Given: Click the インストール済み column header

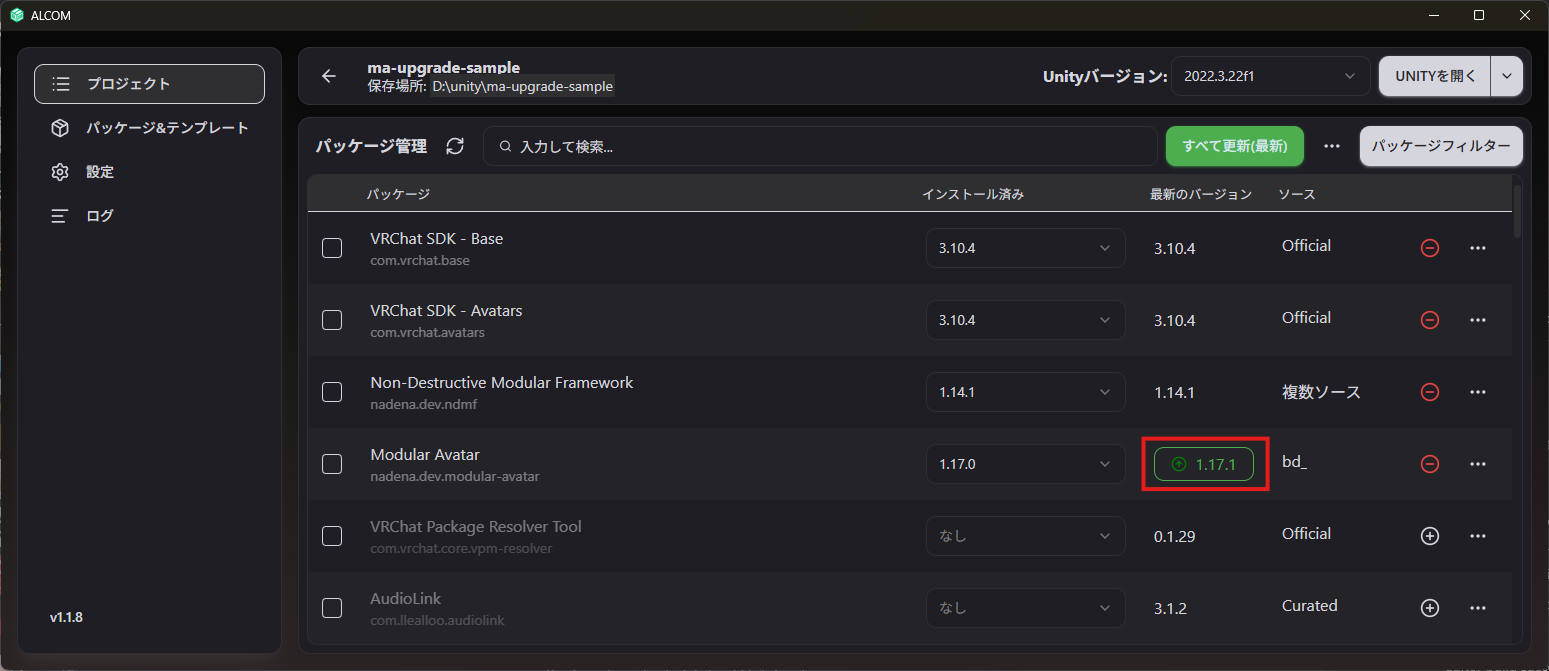Looking at the screenshot, I should pyautogui.click(x=973, y=194).
